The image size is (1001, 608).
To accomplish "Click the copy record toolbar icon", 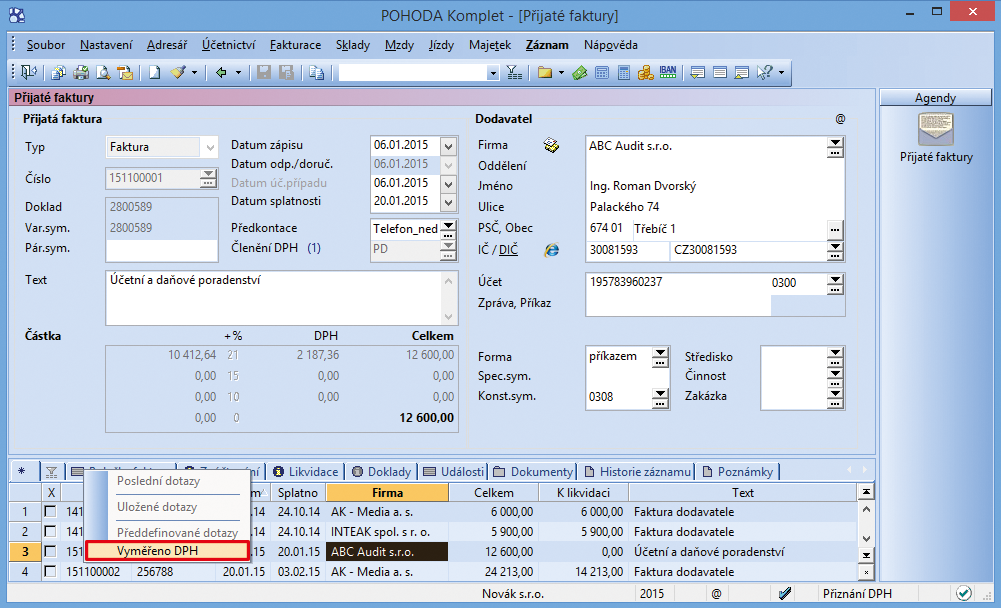I will [x=317, y=72].
